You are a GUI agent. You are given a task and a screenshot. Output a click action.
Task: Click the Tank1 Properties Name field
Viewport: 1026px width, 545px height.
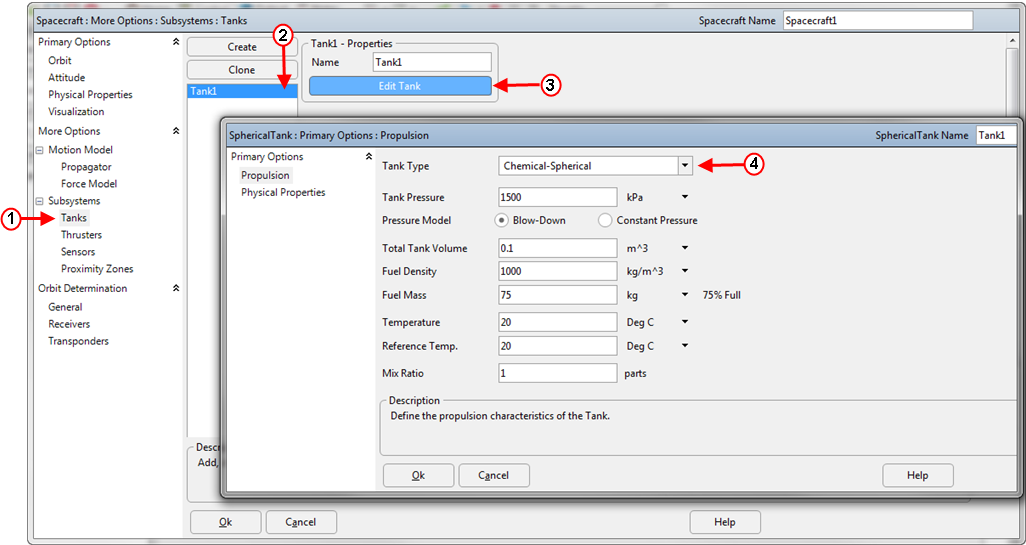pyautogui.click(x=433, y=62)
